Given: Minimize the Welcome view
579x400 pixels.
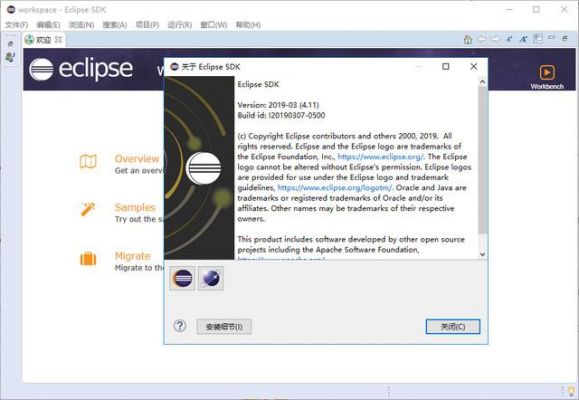Looking at the screenshot, I should coord(551,38).
